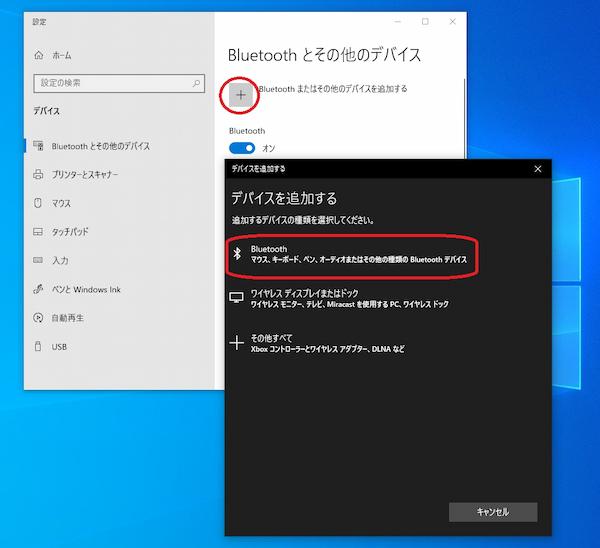Click the plus icon beside その他すべて

pos(236,342)
